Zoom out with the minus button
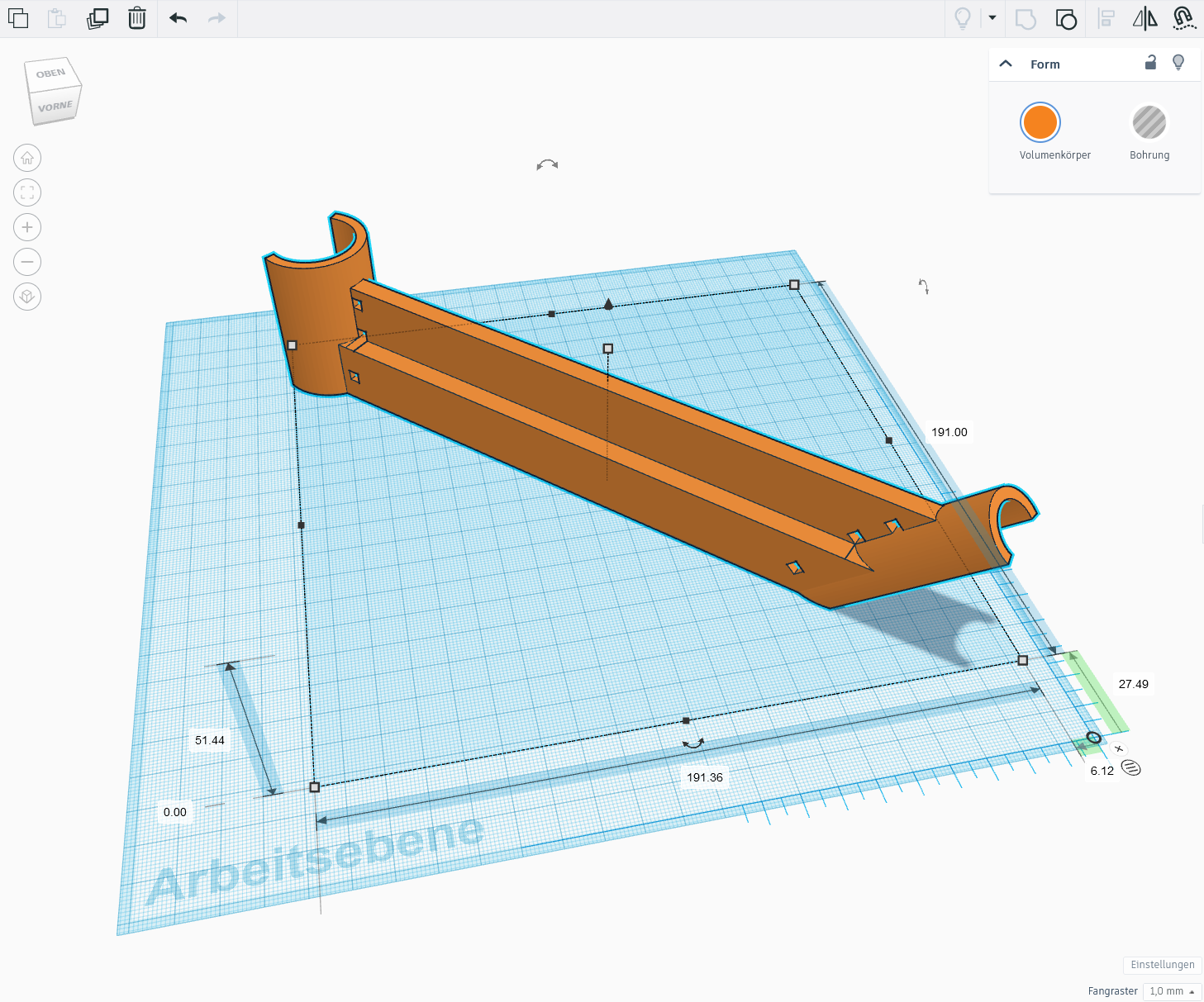This screenshot has width=1204, height=1002. (x=27, y=262)
